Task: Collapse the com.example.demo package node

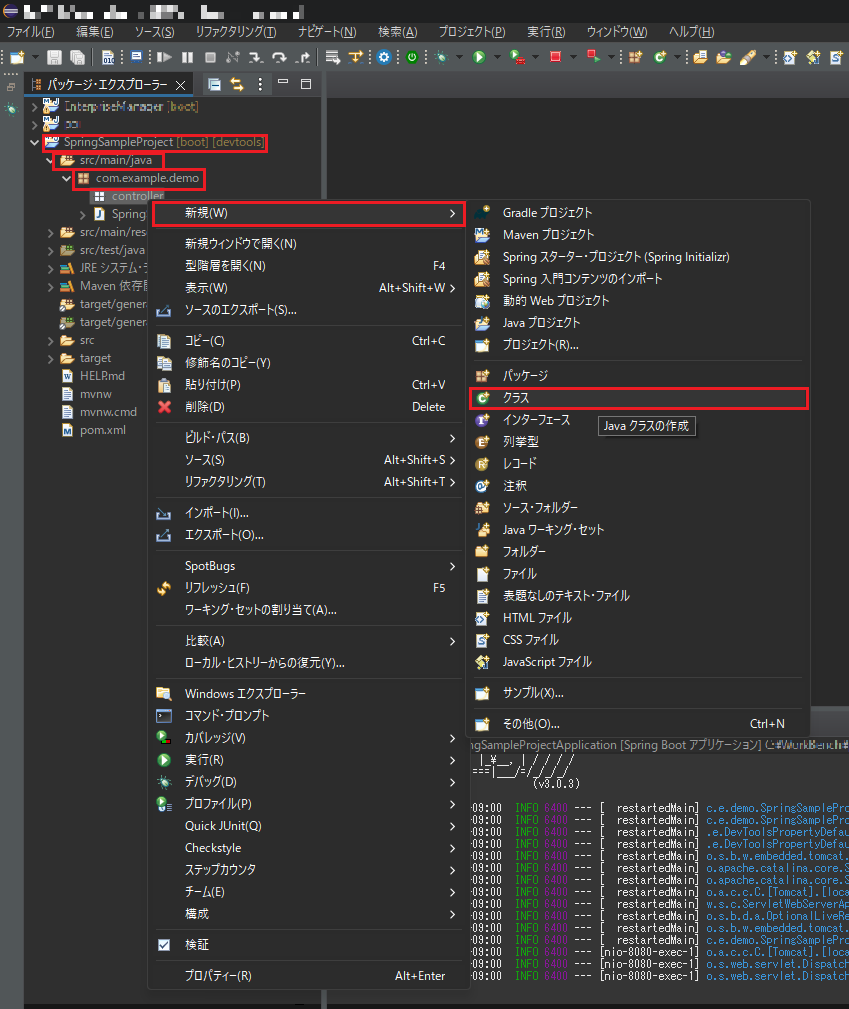Action: [66, 178]
